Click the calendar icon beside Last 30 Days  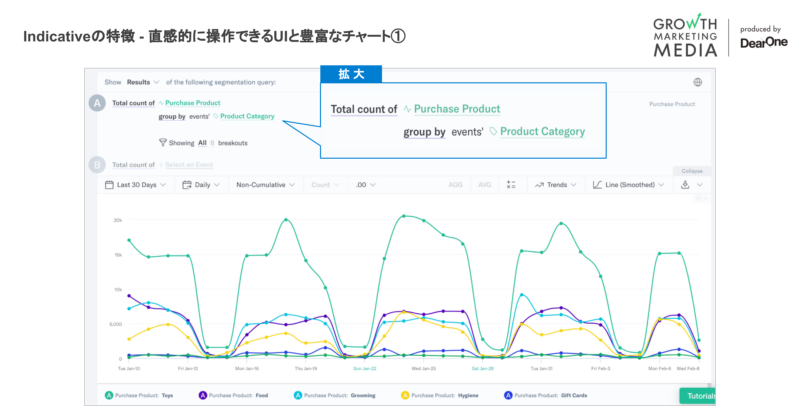click(109, 185)
